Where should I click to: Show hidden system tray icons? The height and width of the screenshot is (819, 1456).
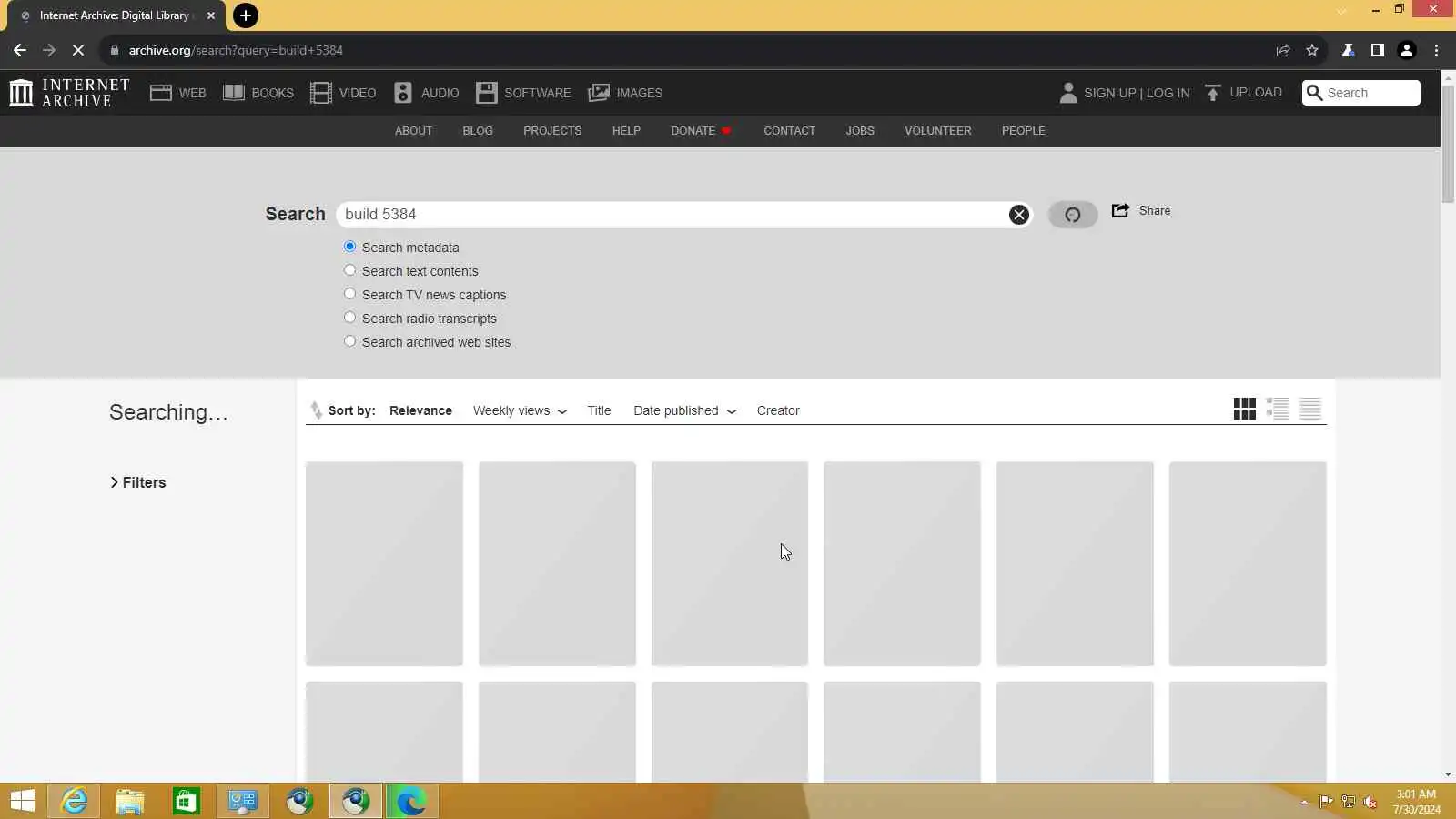coord(1304,802)
